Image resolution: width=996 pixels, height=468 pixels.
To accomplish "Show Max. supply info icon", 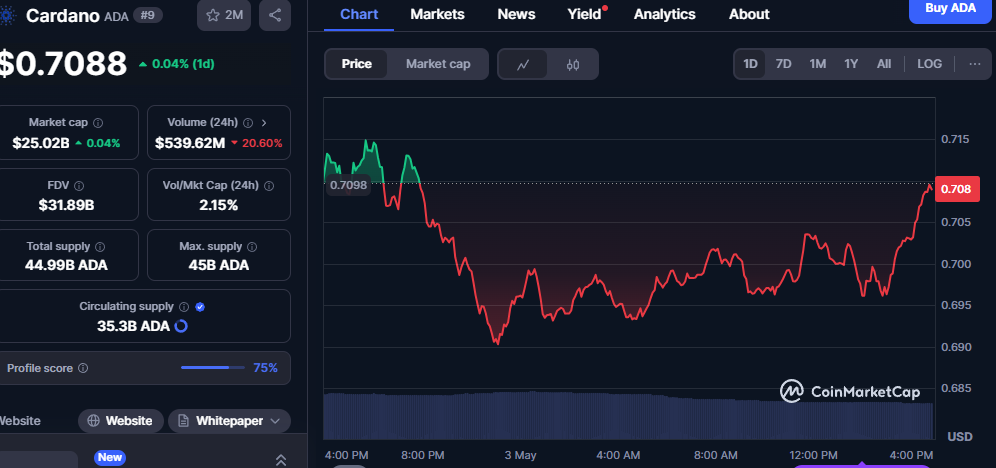I will [252, 246].
